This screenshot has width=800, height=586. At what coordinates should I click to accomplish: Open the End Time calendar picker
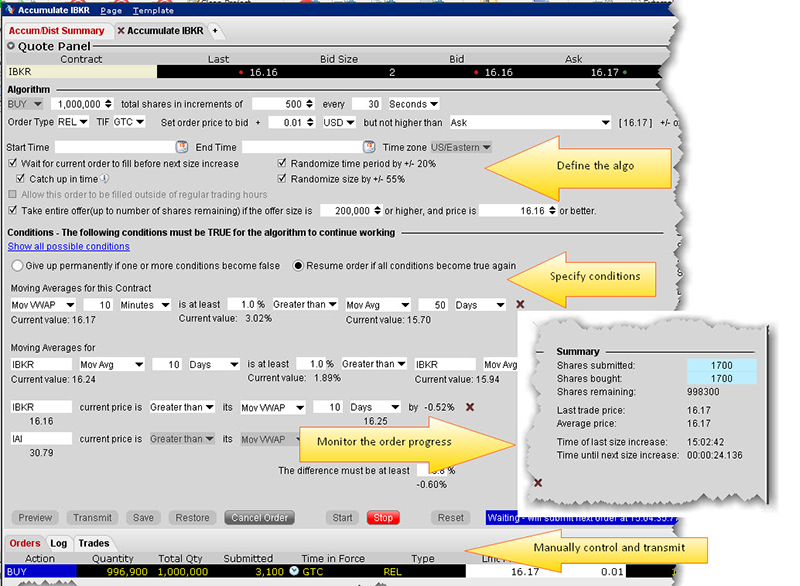(x=369, y=147)
